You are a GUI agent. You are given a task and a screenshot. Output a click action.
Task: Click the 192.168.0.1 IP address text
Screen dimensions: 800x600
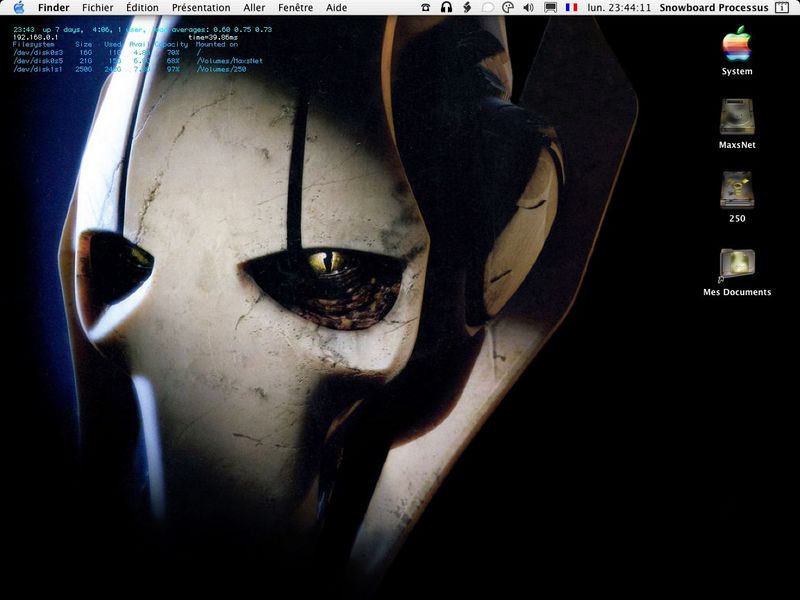pos(35,37)
